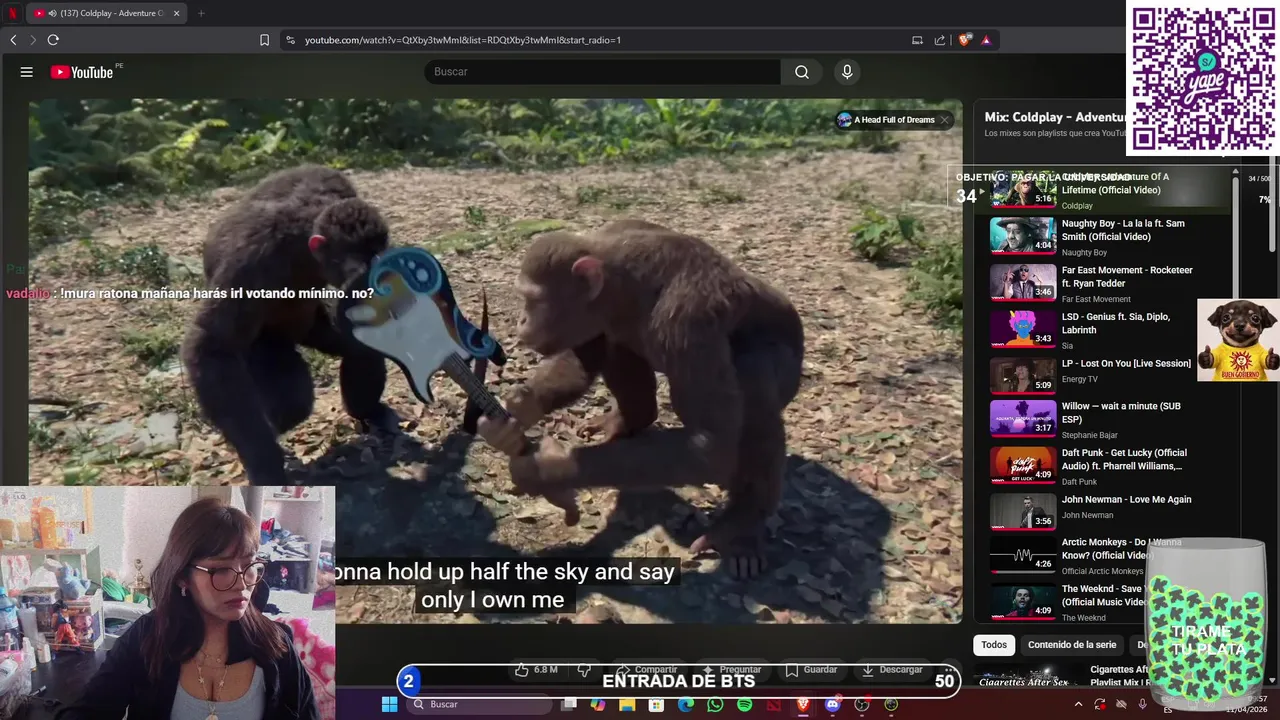The height and width of the screenshot is (720, 1280).
Task: Open a new browser tab
Action: click(201, 13)
